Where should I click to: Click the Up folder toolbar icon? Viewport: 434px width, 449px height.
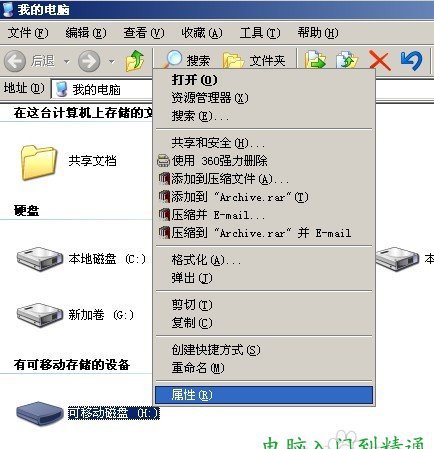(x=135, y=61)
